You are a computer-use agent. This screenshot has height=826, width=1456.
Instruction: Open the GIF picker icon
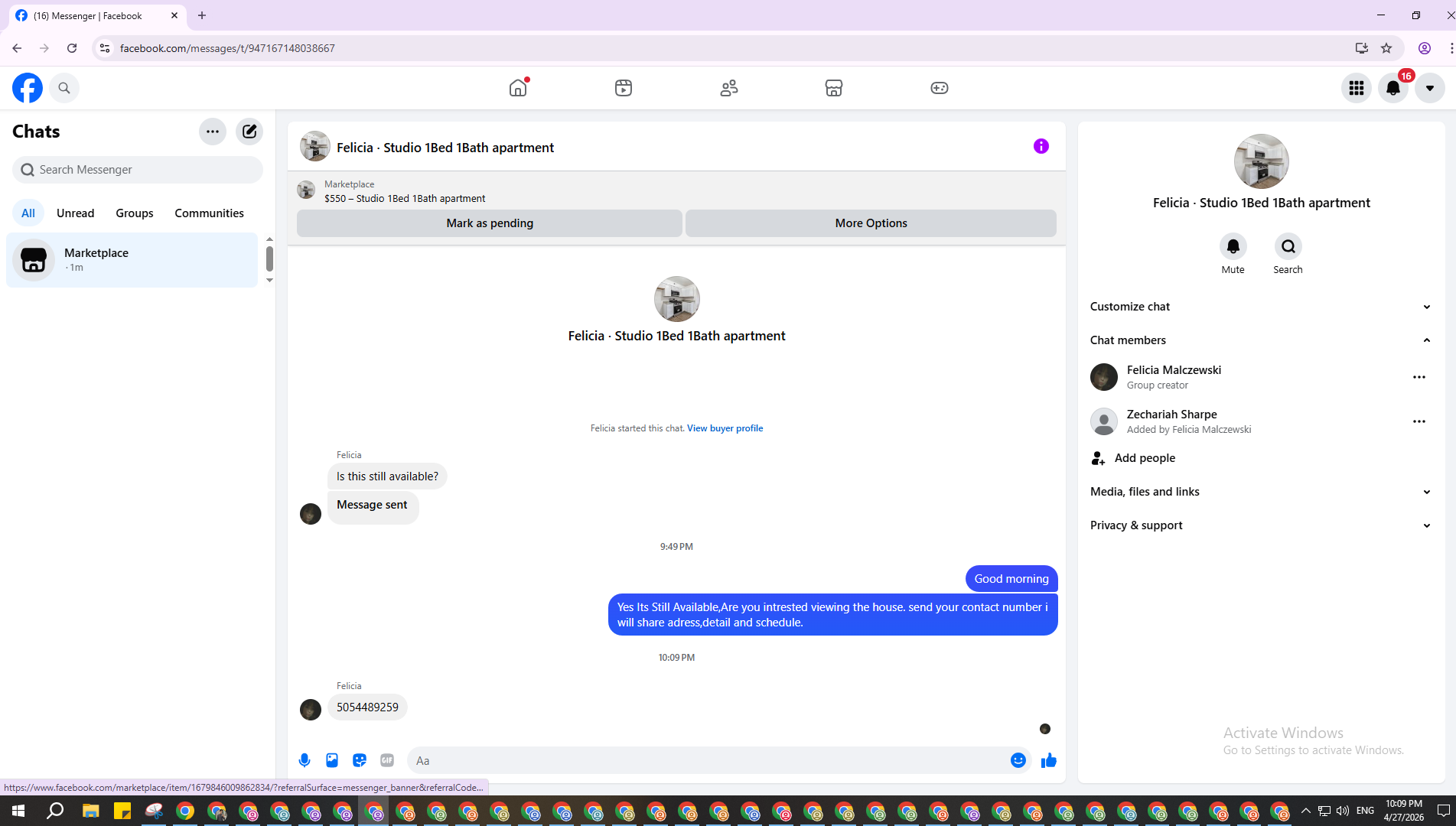coord(387,760)
